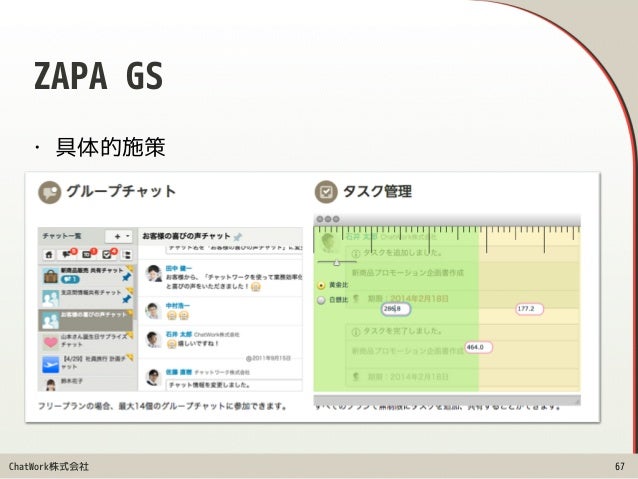The height and width of the screenshot is (479, 638).
Task: Click the pin icon beside chat title
Action: (238, 236)
